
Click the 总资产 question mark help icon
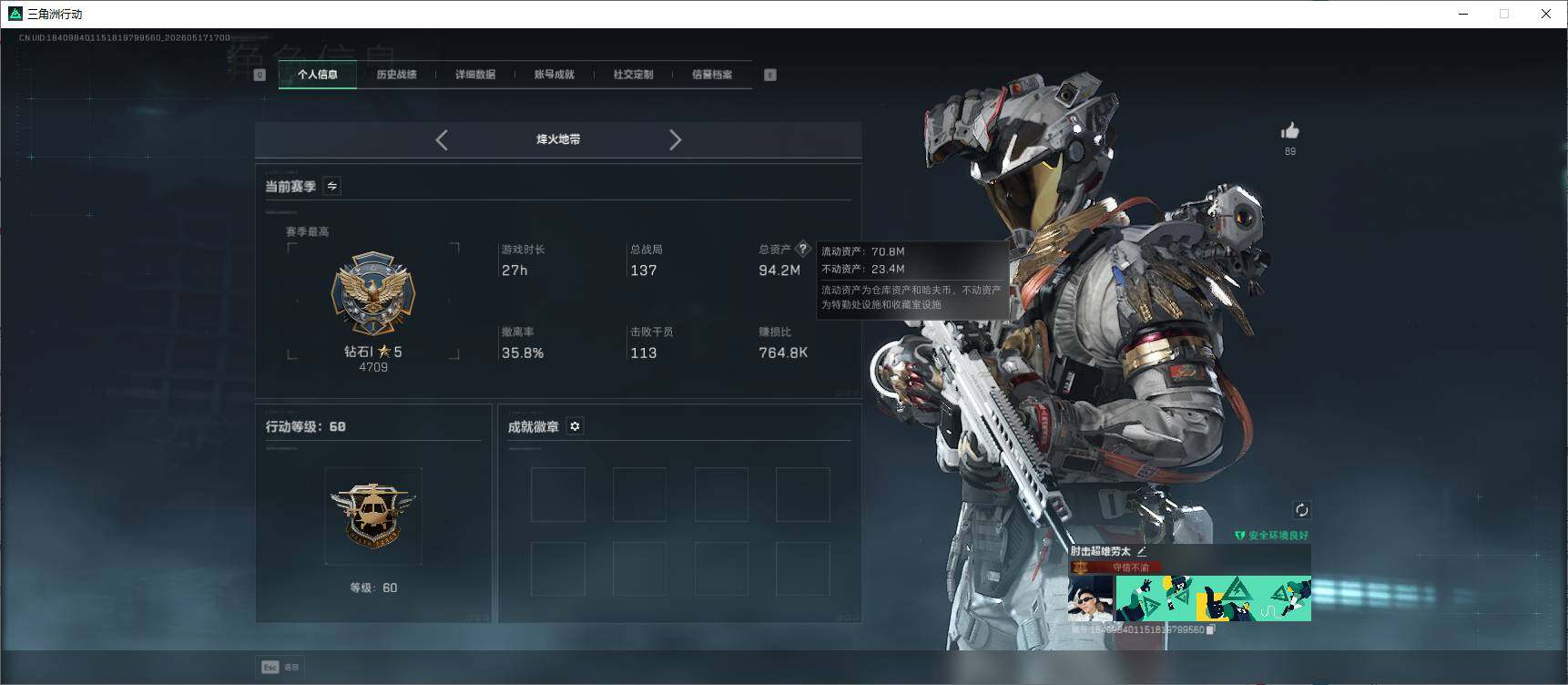(x=802, y=249)
